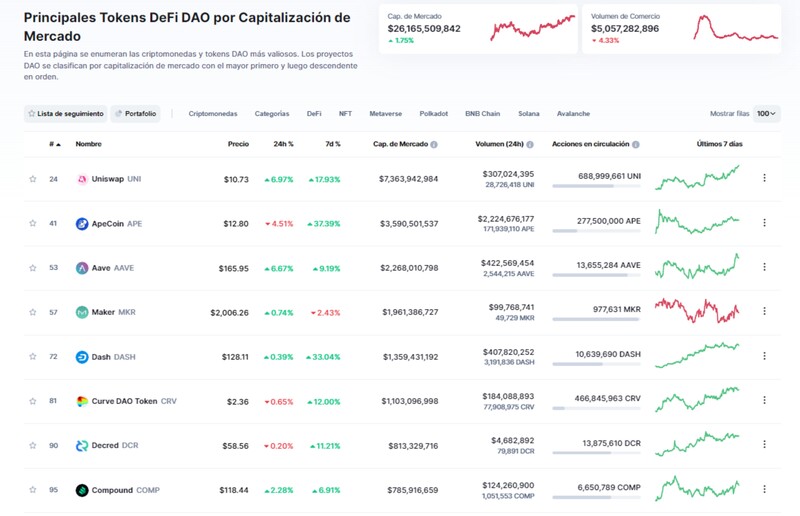The image size is (800, 516).
Task: Toggle the watchlist star for Maker
Action: 33,312
